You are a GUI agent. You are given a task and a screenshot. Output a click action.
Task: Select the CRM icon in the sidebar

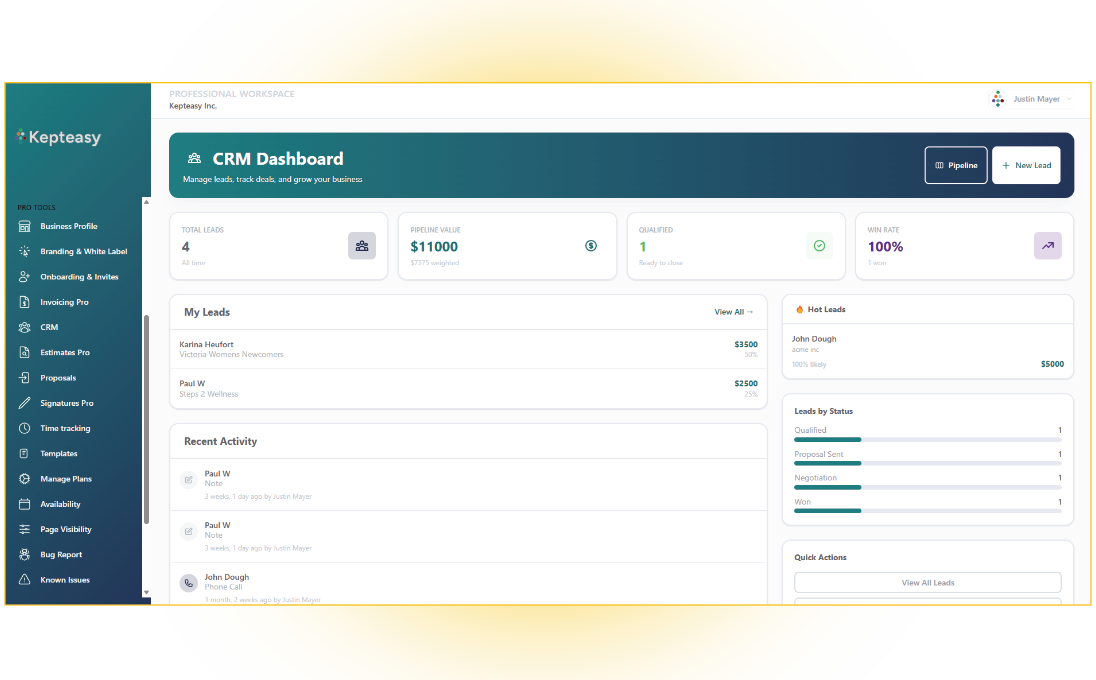click(24, 327)
